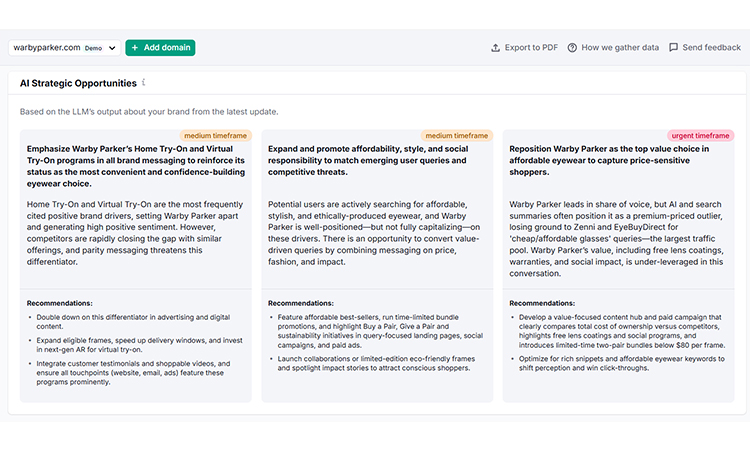
Task: Click the 'Launch collaborations or limited-edition' recommendation
Action: click(x=376, y=363)
